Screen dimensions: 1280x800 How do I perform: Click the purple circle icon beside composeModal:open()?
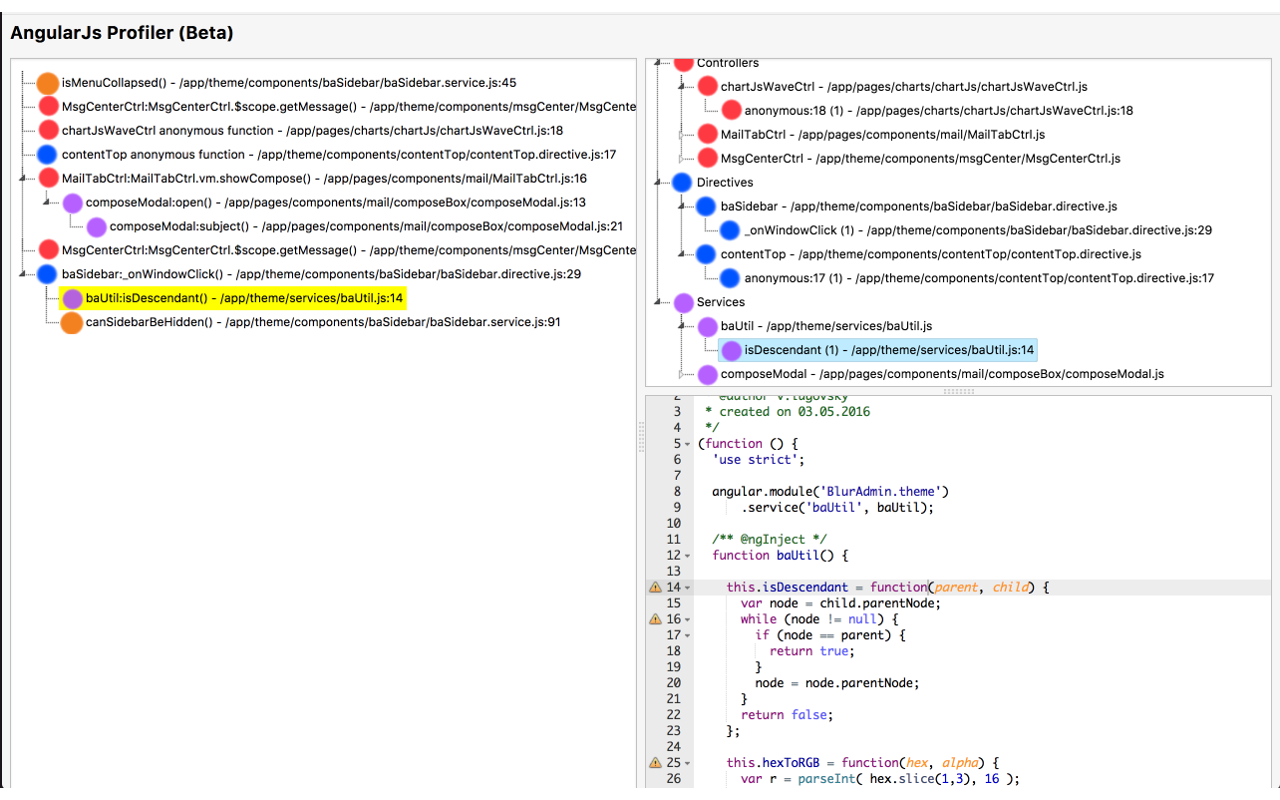(71, 202)
